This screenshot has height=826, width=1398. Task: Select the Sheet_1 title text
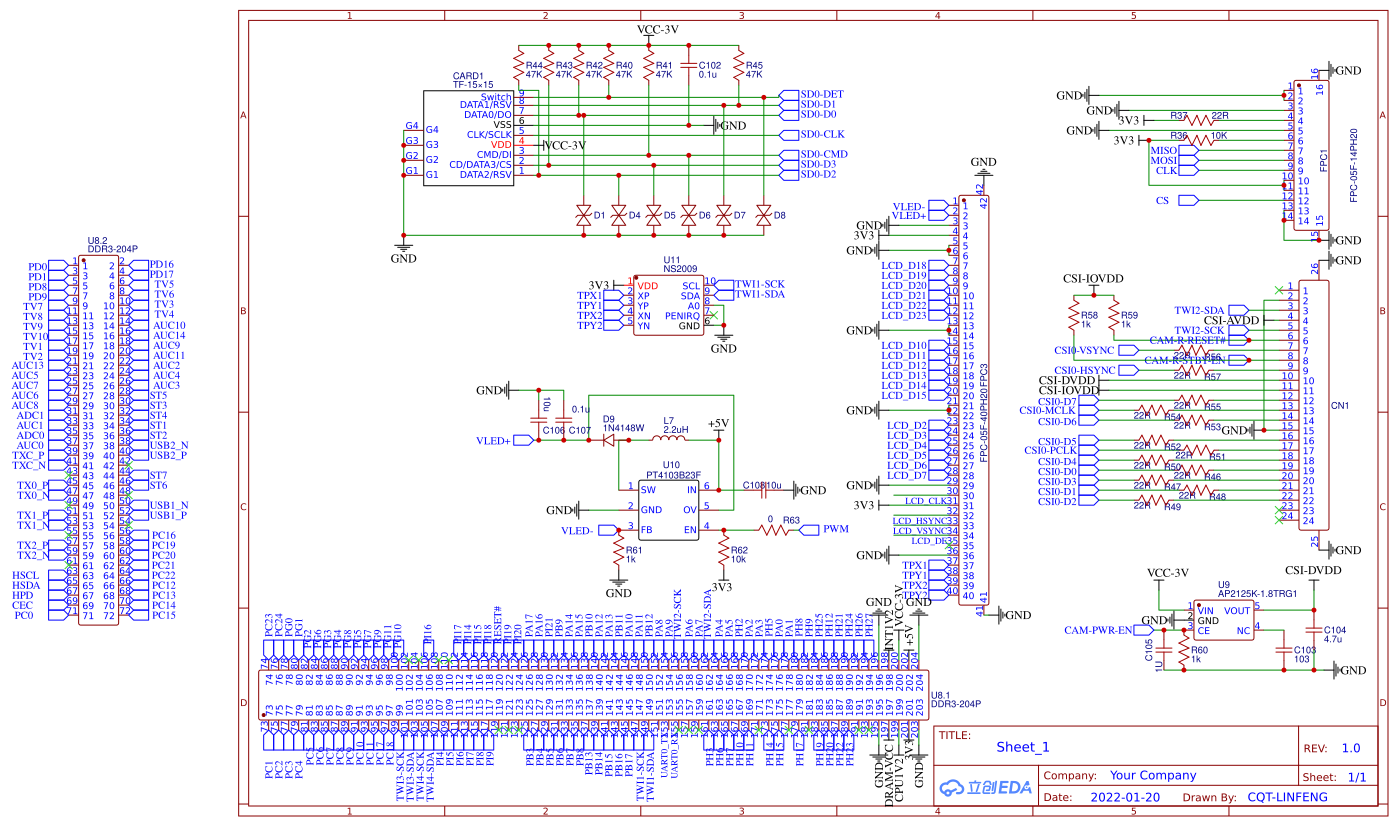coord(1023,747)
